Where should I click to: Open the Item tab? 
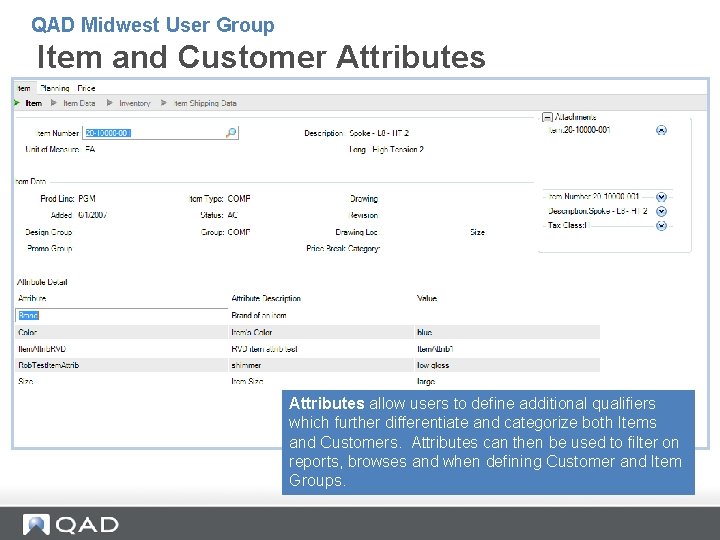(x=24, y=88)
